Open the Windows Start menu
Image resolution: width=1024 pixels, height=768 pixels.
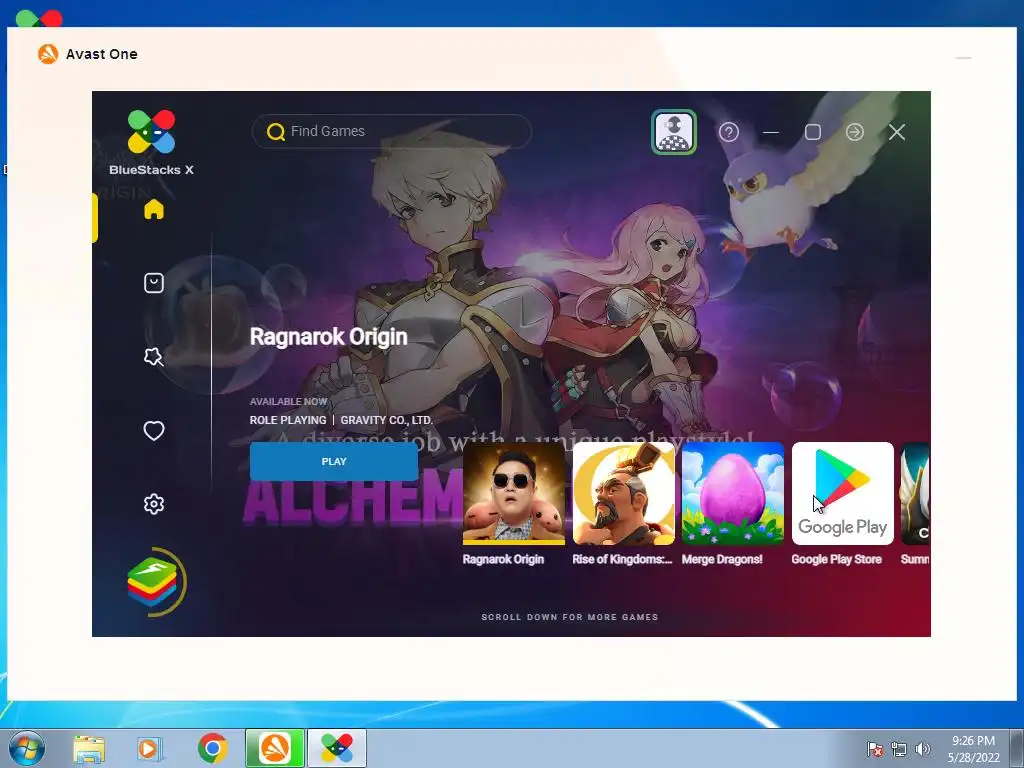27,748
